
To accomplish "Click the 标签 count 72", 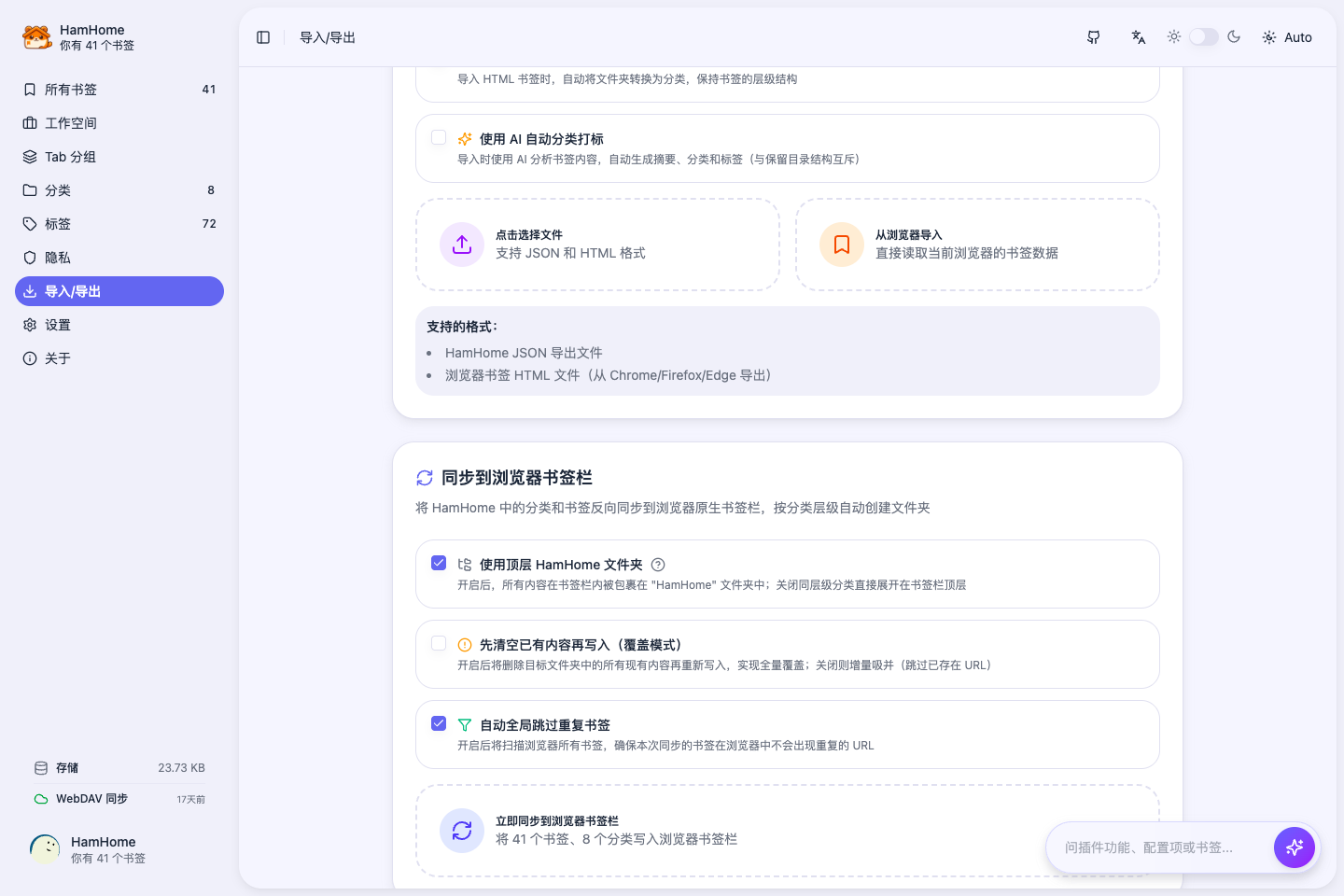I will [x=209, y=224].
